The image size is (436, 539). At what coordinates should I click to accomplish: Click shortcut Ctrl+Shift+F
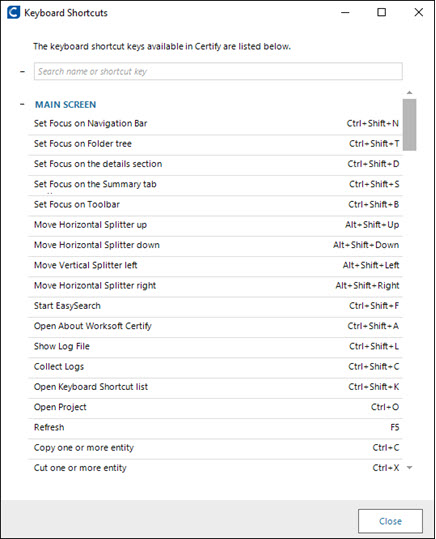[x=374, y=306]
